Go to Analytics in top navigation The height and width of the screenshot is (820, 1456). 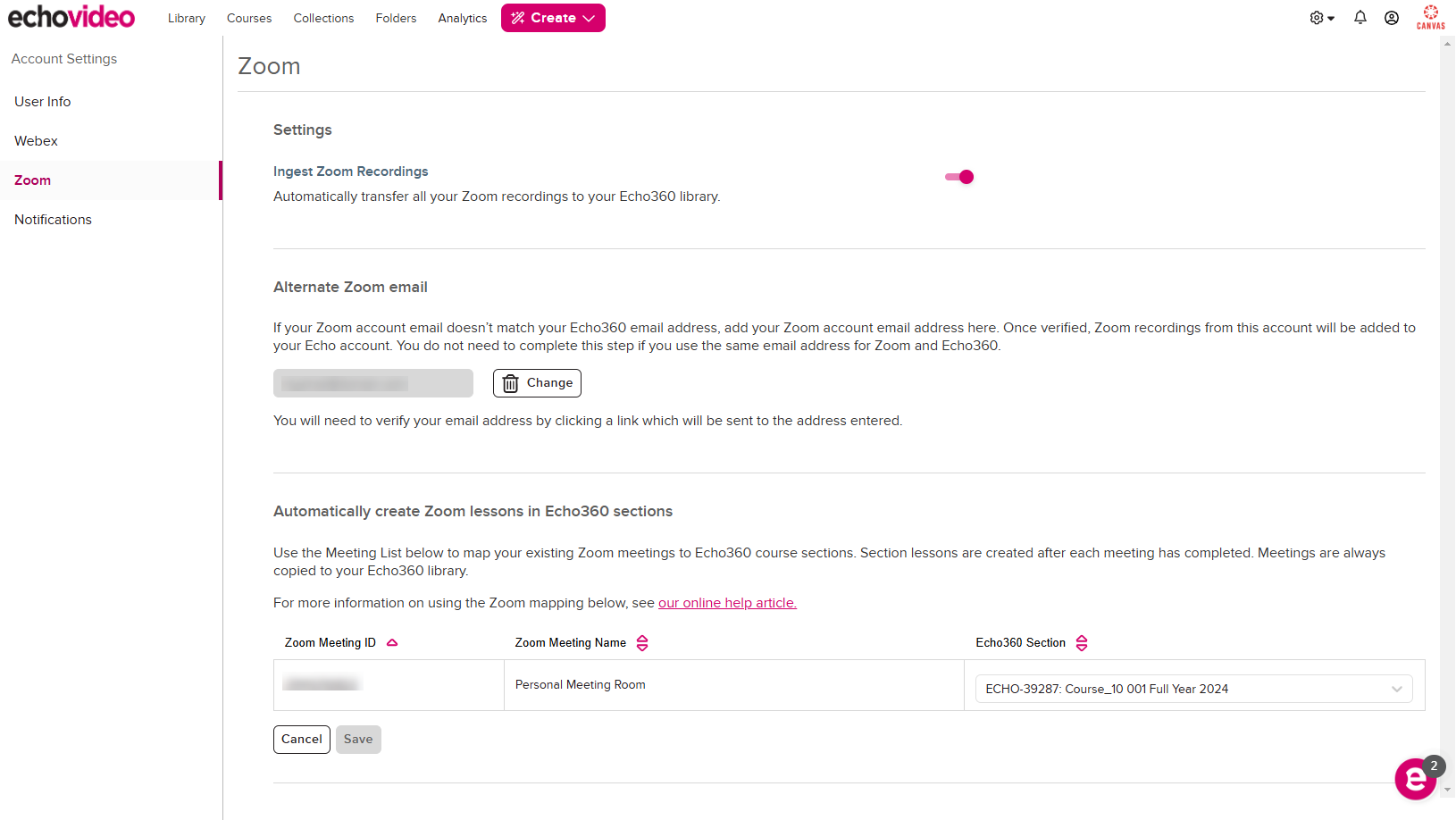463,18
